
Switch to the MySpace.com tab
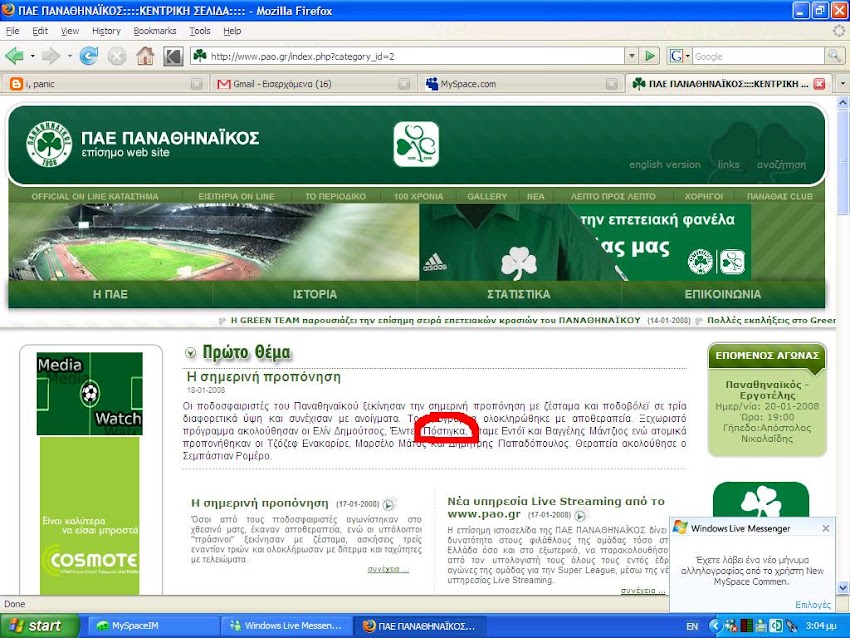coord(519,83)
